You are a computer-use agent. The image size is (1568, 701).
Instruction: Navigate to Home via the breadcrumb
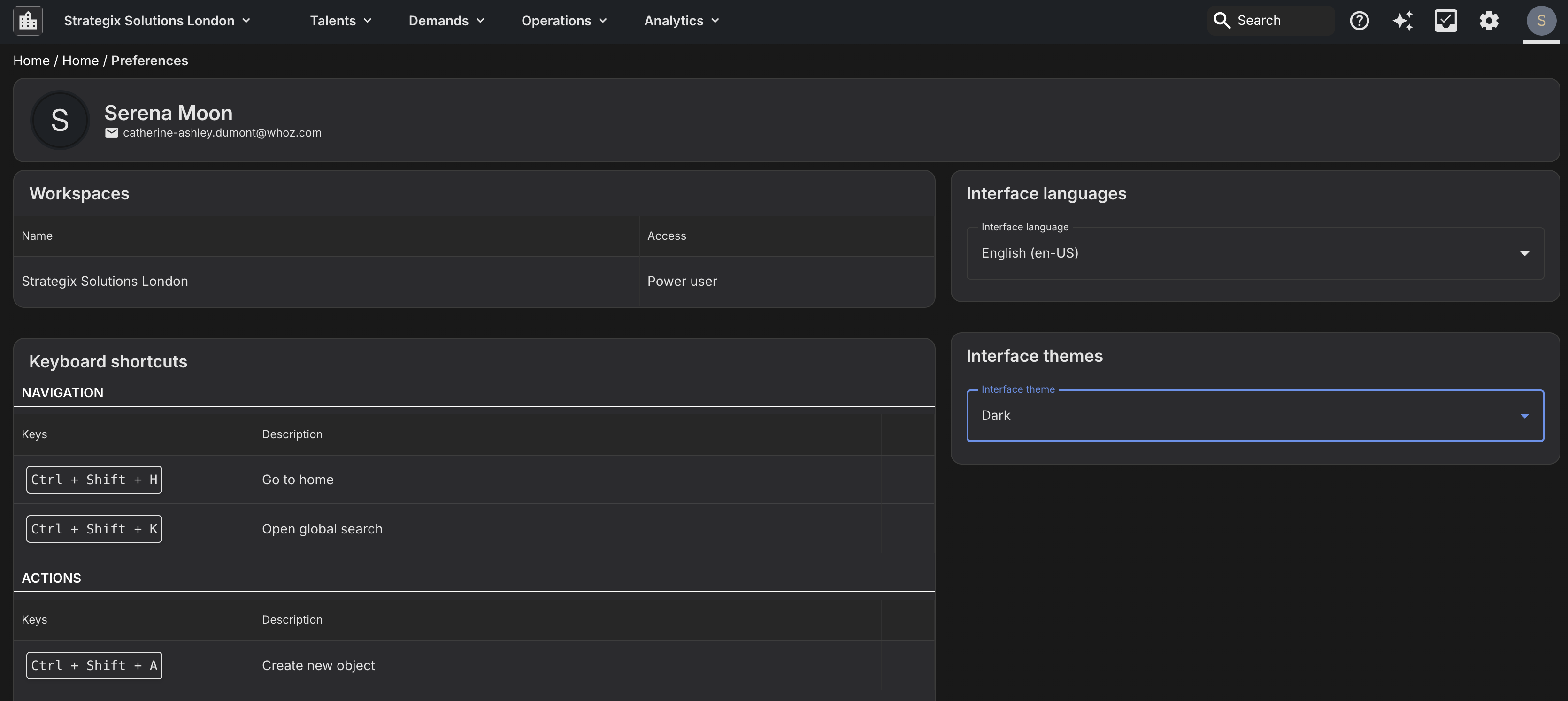coord(31,60)
